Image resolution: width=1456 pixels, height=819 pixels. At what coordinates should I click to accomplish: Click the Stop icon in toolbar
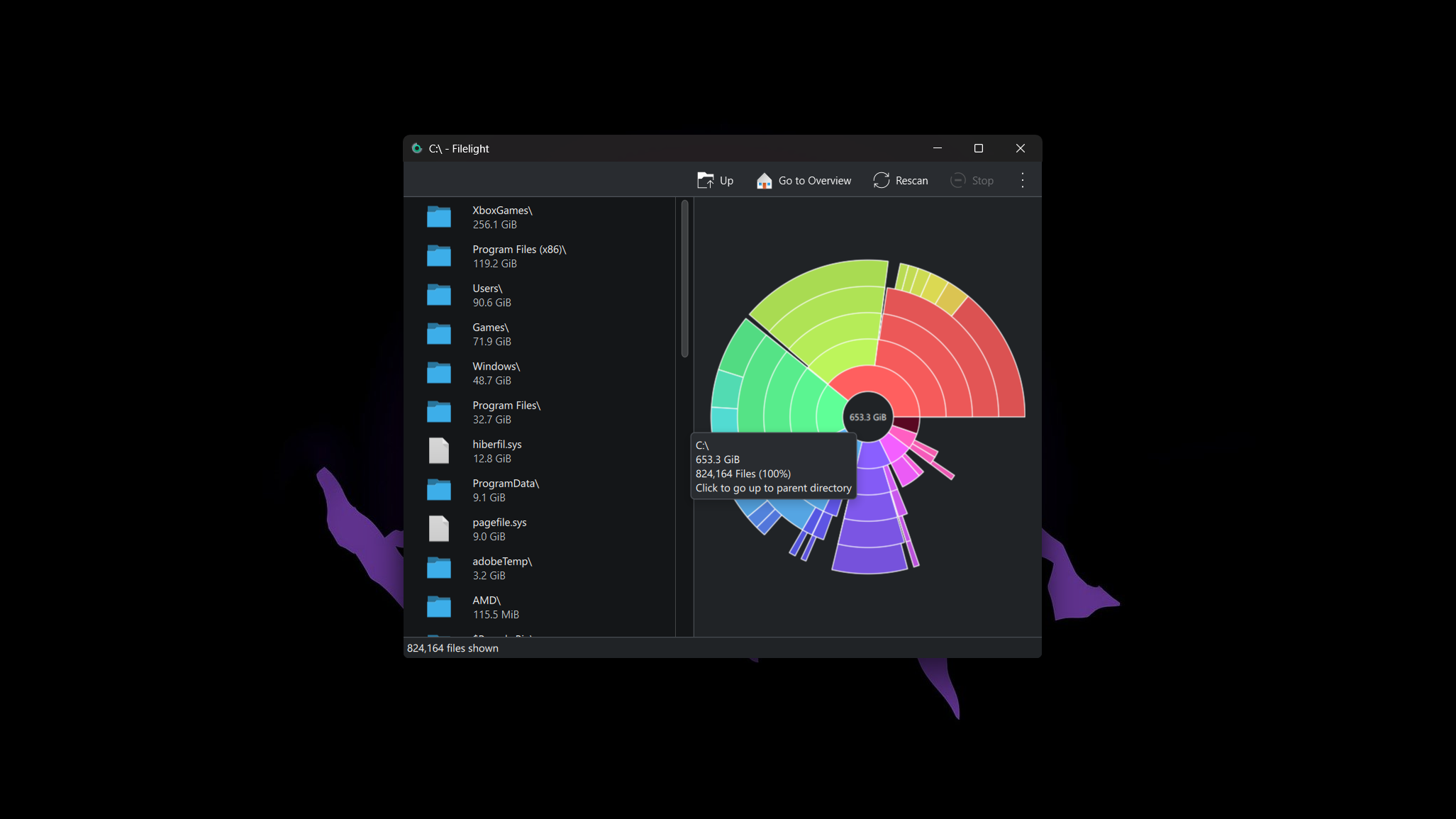[957, 181]
